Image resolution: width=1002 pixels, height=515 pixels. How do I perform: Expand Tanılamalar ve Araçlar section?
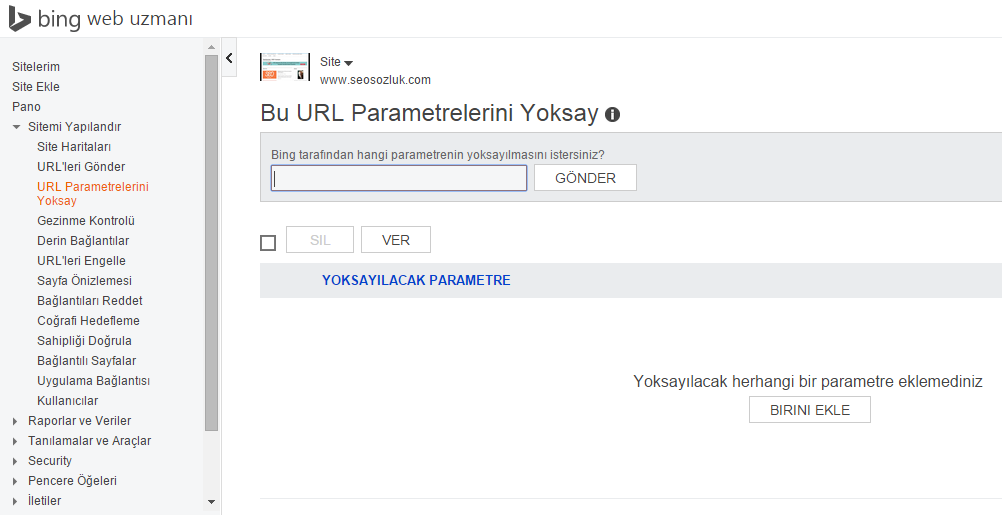point(16,441)
